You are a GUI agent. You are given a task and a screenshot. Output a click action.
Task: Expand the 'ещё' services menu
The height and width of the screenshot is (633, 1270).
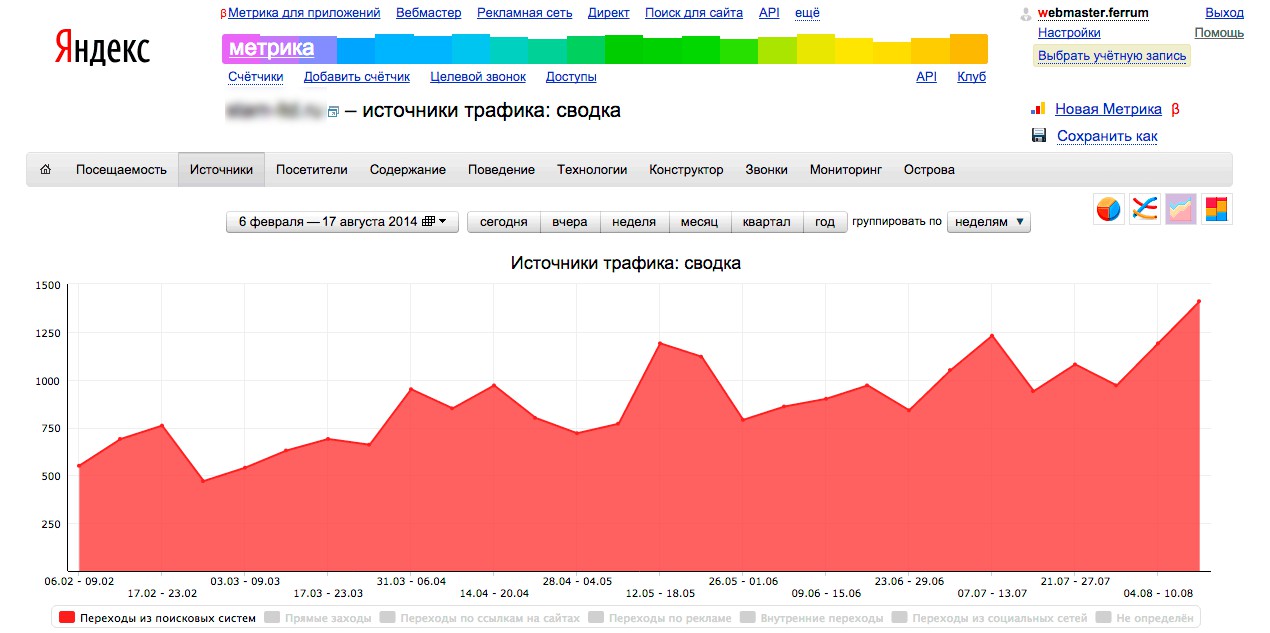click(807, 13)
